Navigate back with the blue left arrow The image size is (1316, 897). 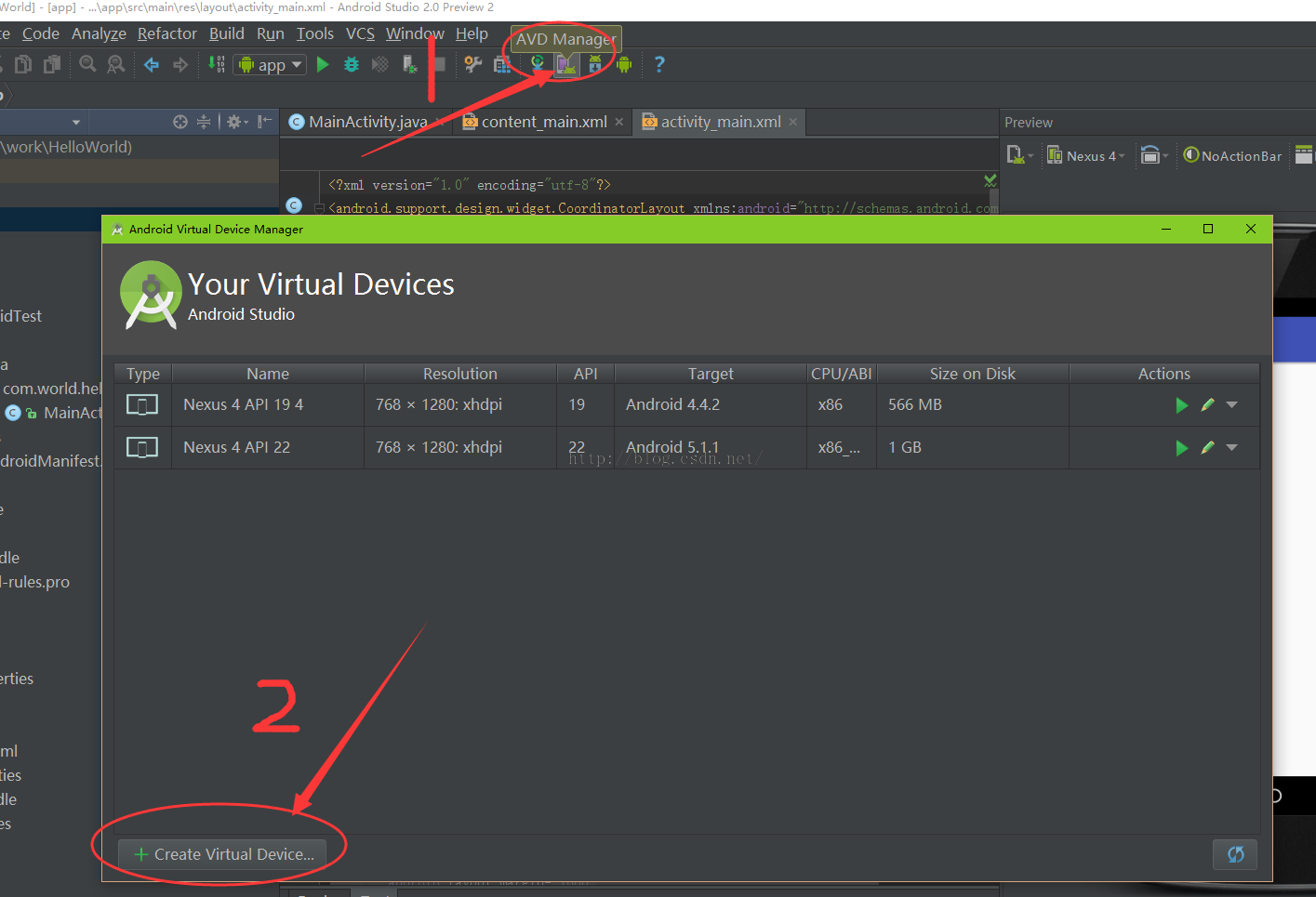click(152, 64)
